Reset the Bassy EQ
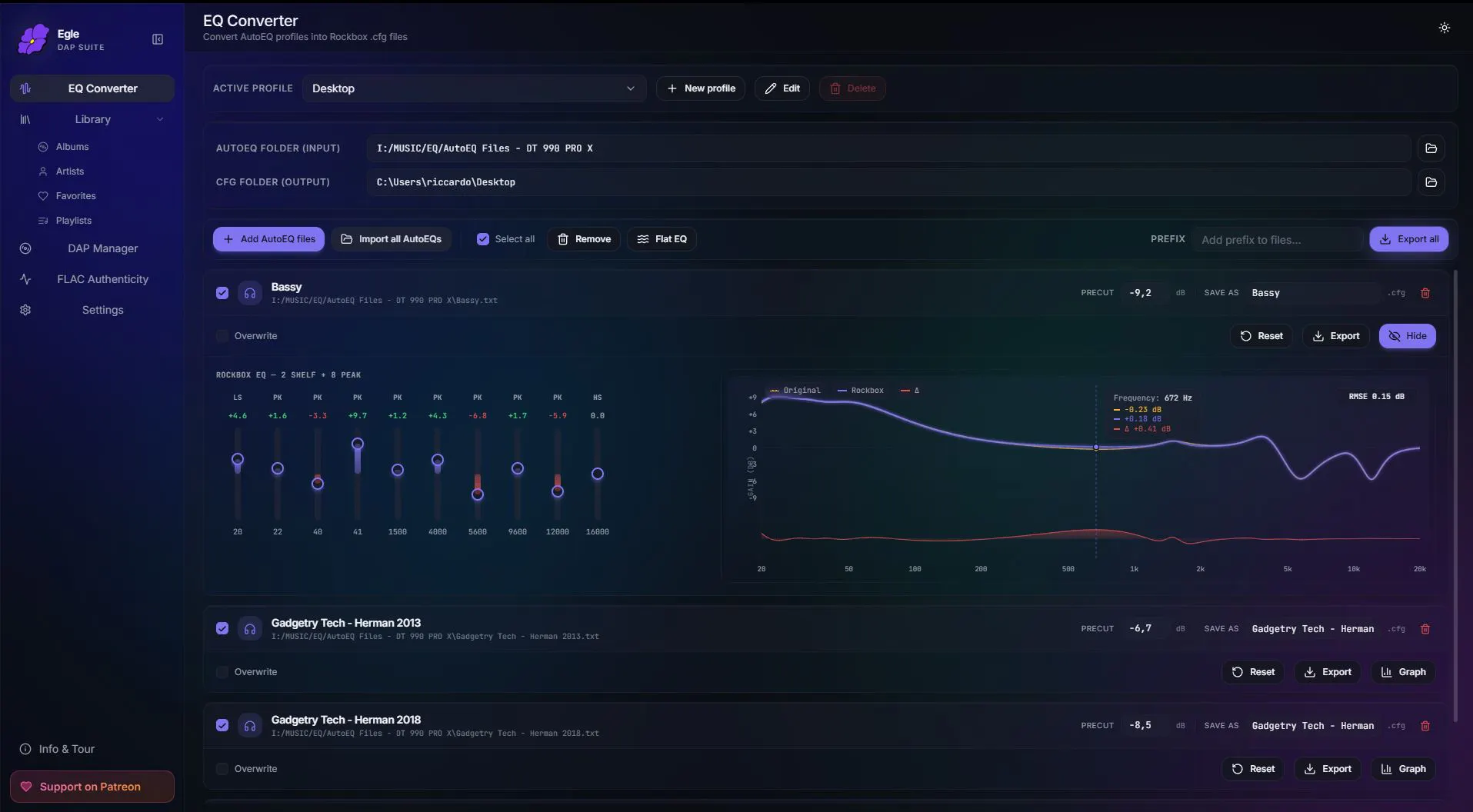Viewport: 1473px width, 812px height. coord(1261,336)
